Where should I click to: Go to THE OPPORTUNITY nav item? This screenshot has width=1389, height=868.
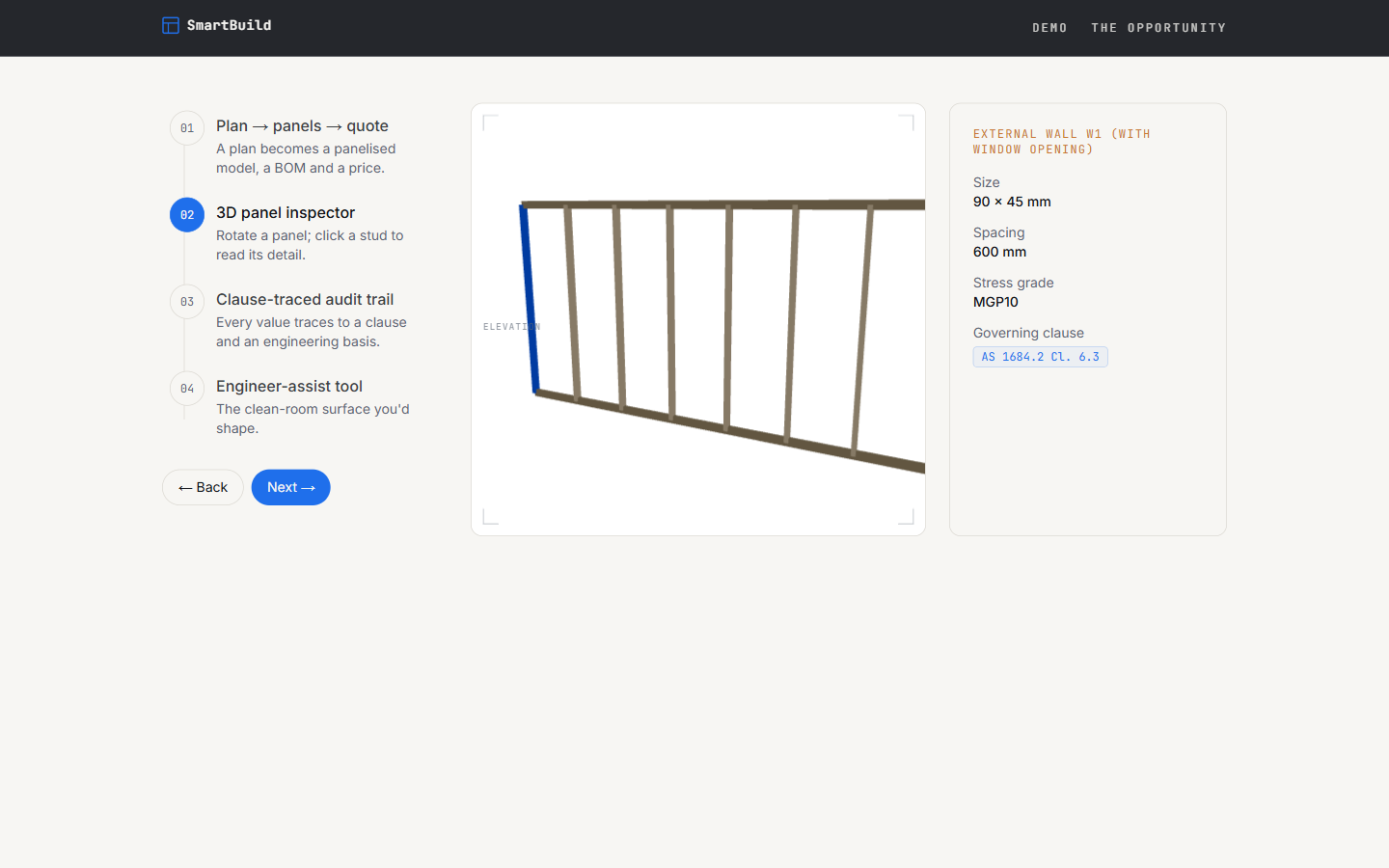tap(1158, 28)
